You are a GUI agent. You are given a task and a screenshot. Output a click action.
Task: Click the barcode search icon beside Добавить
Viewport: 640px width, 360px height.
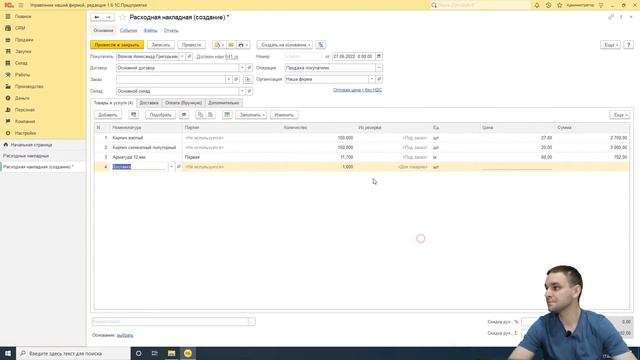coord(133,115)
